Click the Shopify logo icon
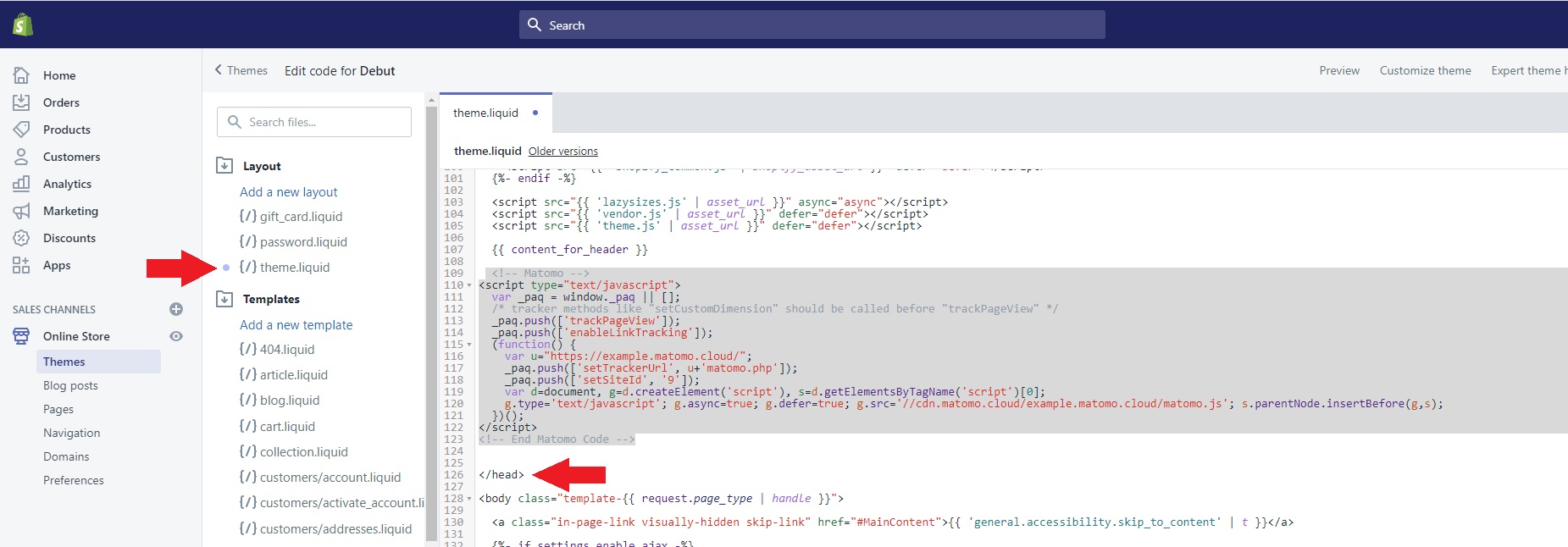 click(x=23, y=25)
